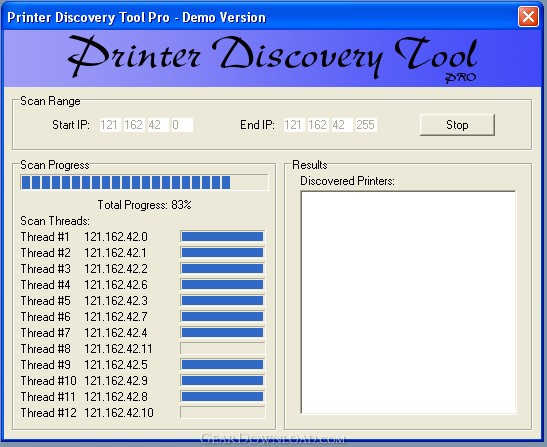Image resolution: width=547 pixels, height=447 pixels.
Task: Select Thread #4 IP address 121.162.42.6
Action: coord(116,285)
